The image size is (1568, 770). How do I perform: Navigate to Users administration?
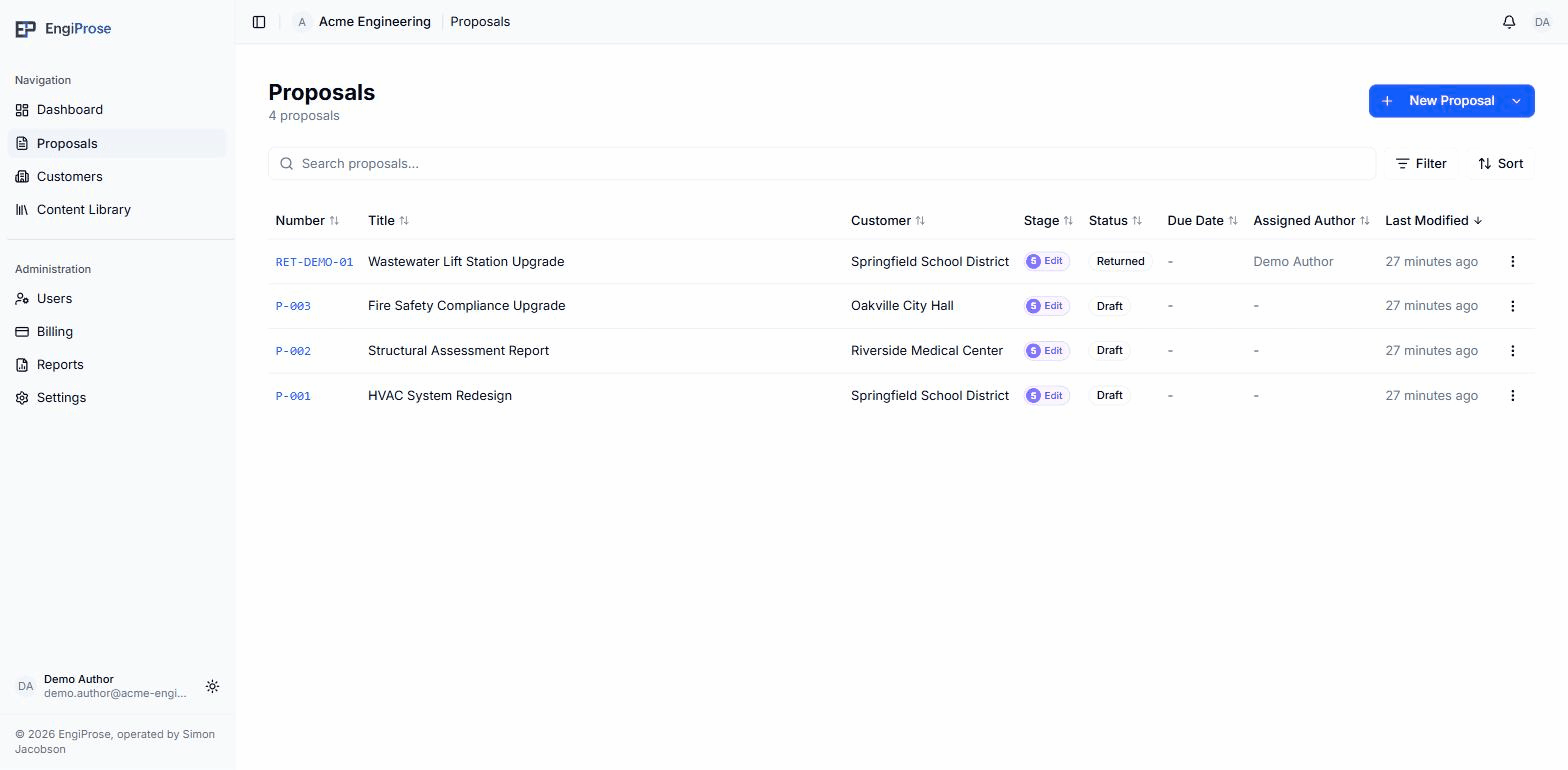coord(117,298)
